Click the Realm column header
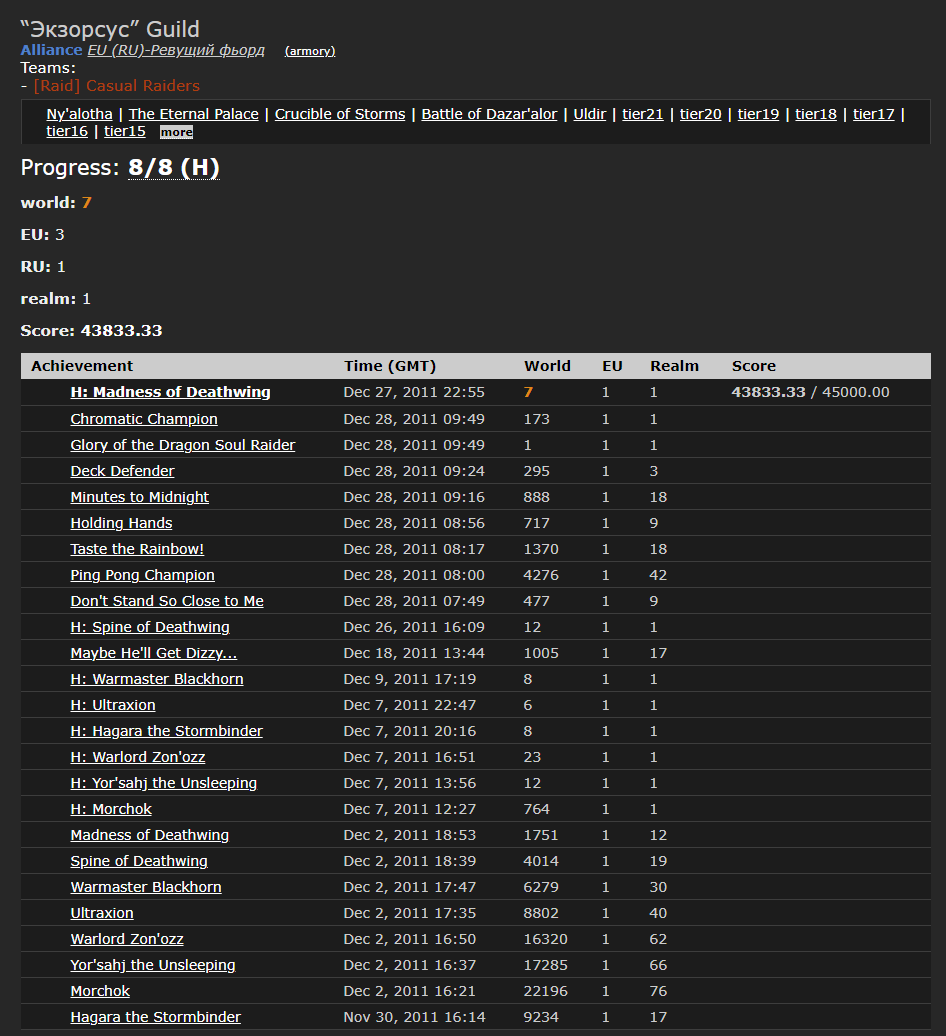This screenshot has height=1036, width=946. click(x=674, y=365)
